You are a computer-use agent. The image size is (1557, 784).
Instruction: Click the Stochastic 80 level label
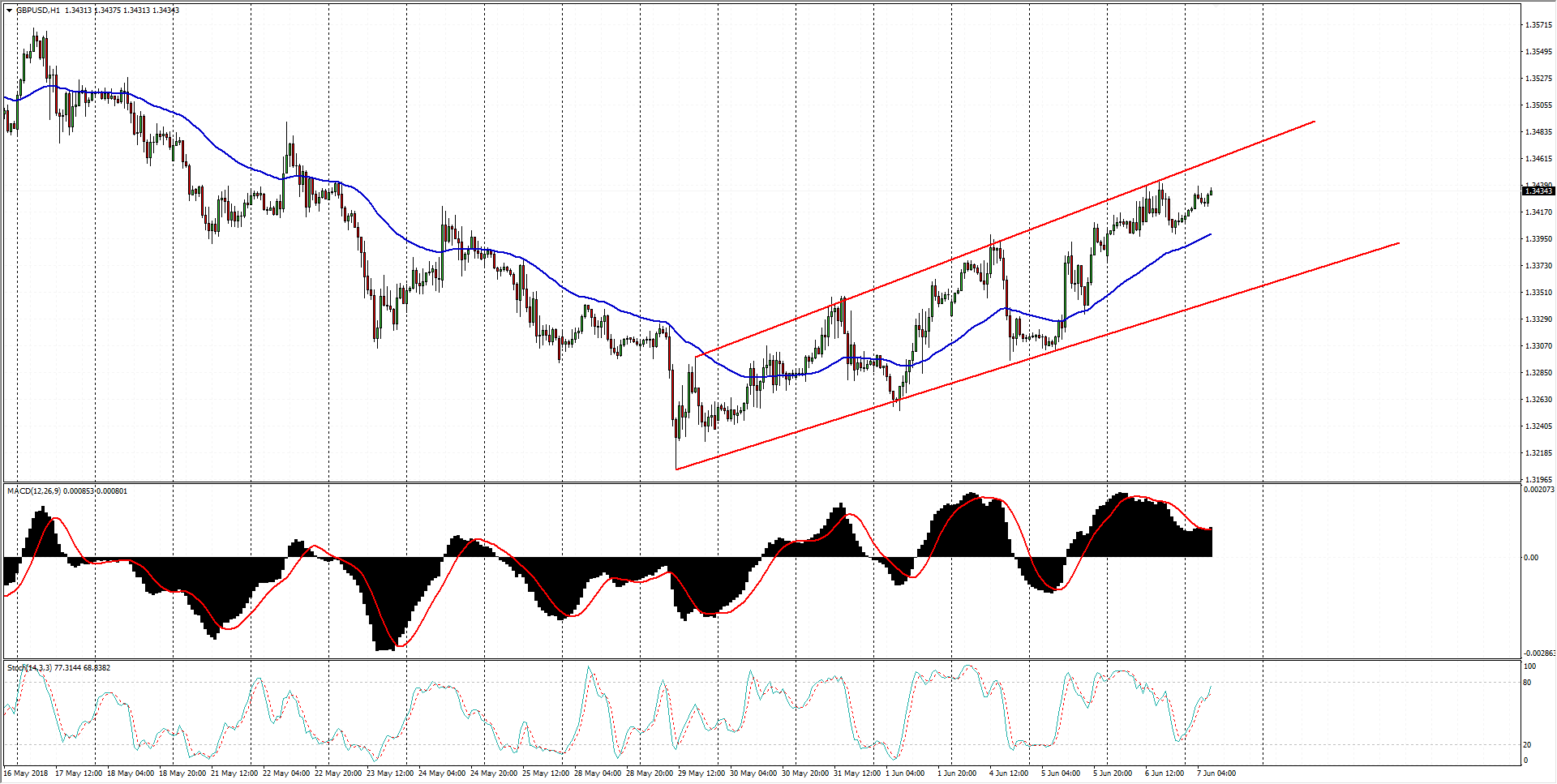(1527, 683)
